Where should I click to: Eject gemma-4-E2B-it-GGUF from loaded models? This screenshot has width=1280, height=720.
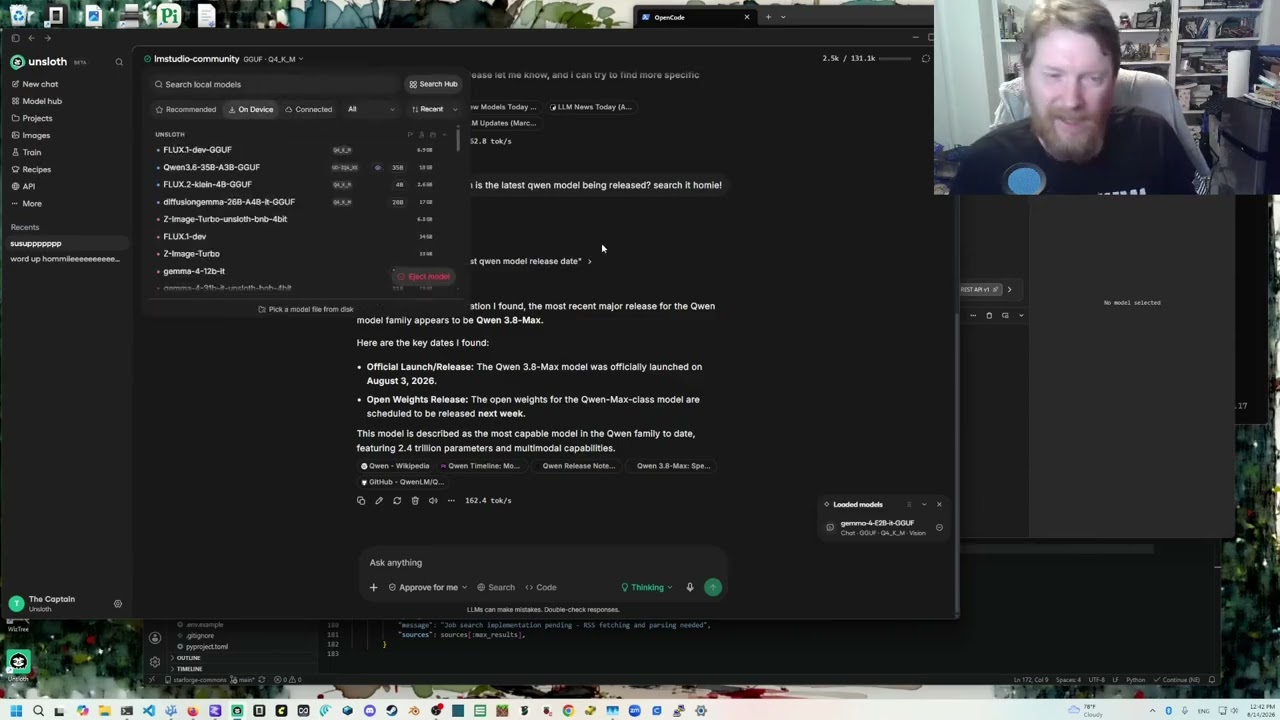pyautogui.click(x=939, y=528)
